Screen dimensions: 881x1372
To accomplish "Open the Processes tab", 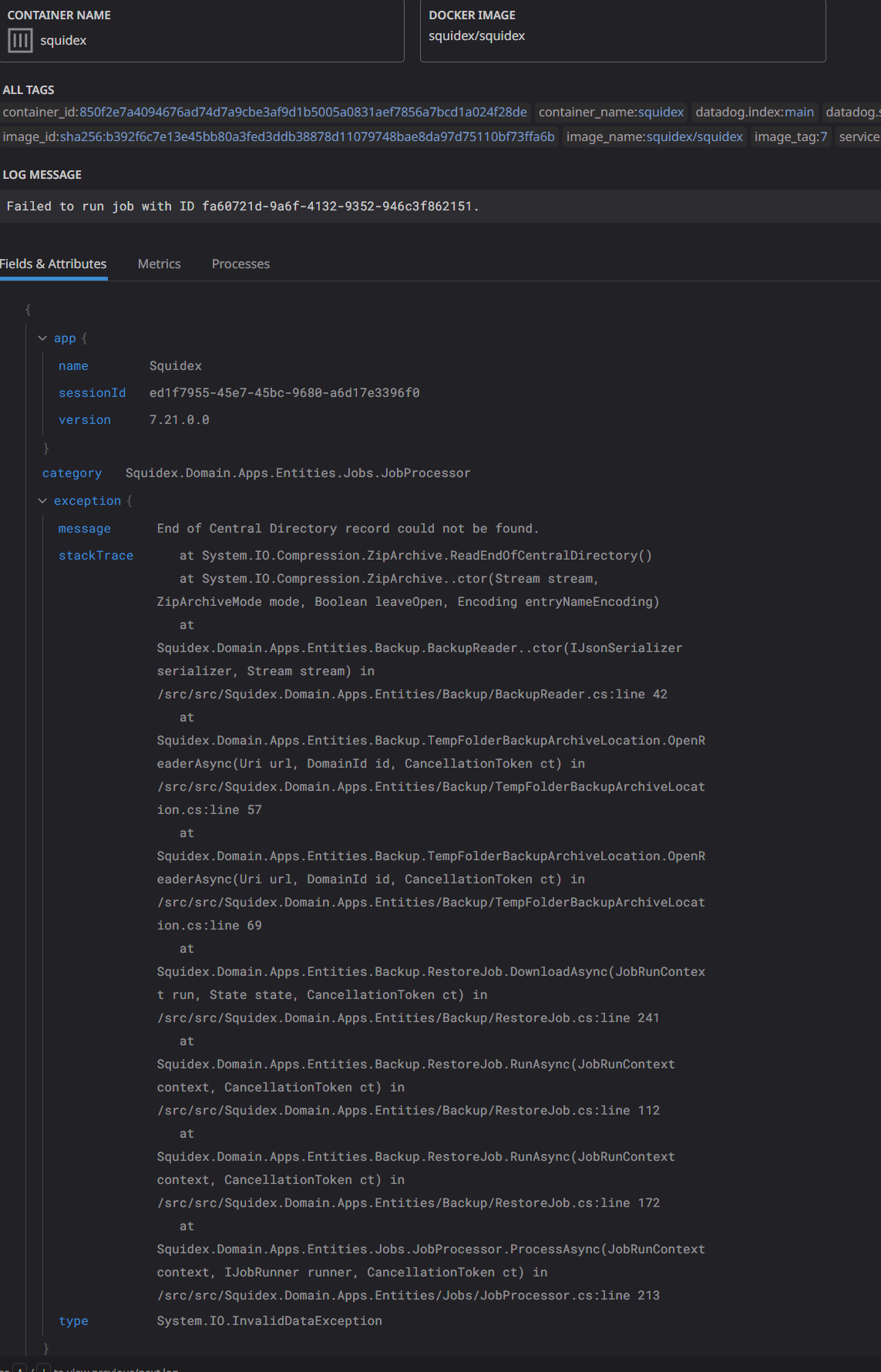I will [x=240, y=264].
